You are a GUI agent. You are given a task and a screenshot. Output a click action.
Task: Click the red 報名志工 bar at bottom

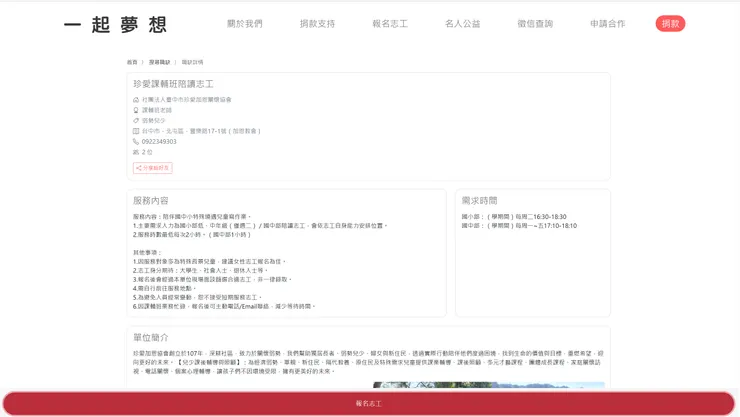click(369, 404)
